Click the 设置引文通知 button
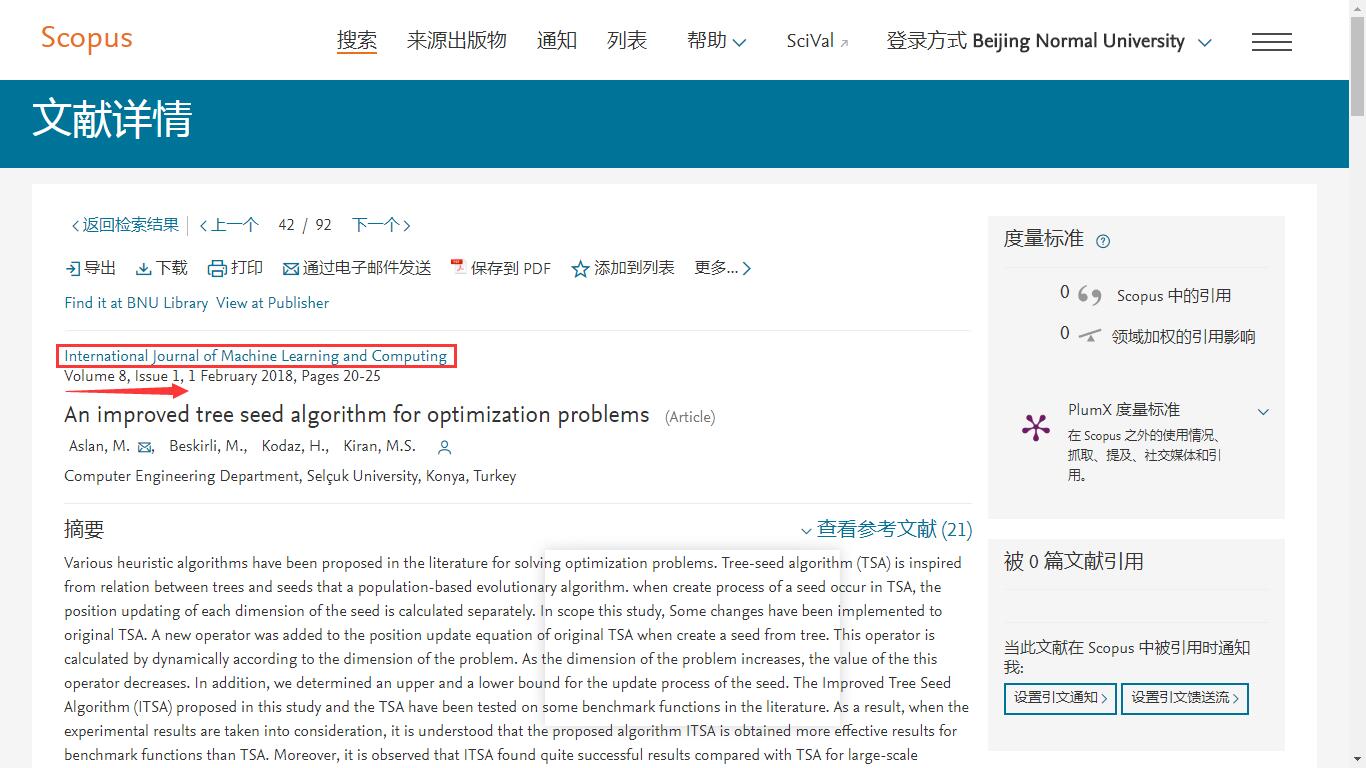 coord(1060,698)
